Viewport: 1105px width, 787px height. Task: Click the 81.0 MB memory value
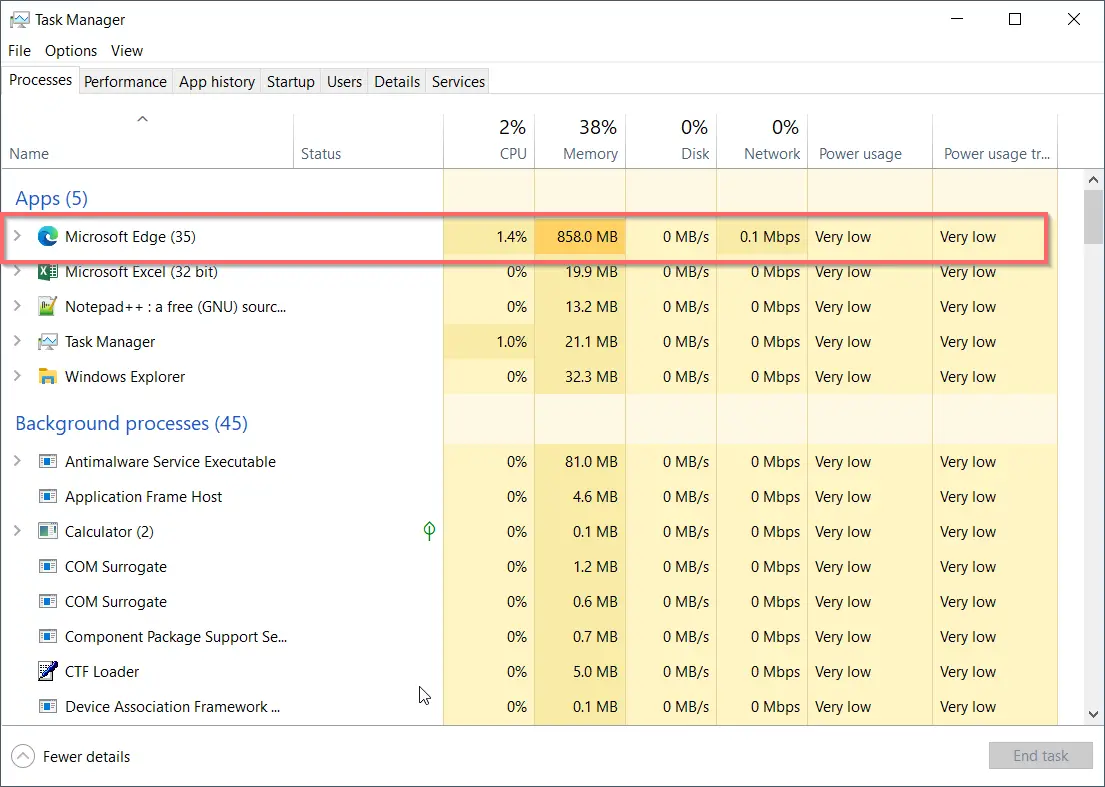pos(591,461)
